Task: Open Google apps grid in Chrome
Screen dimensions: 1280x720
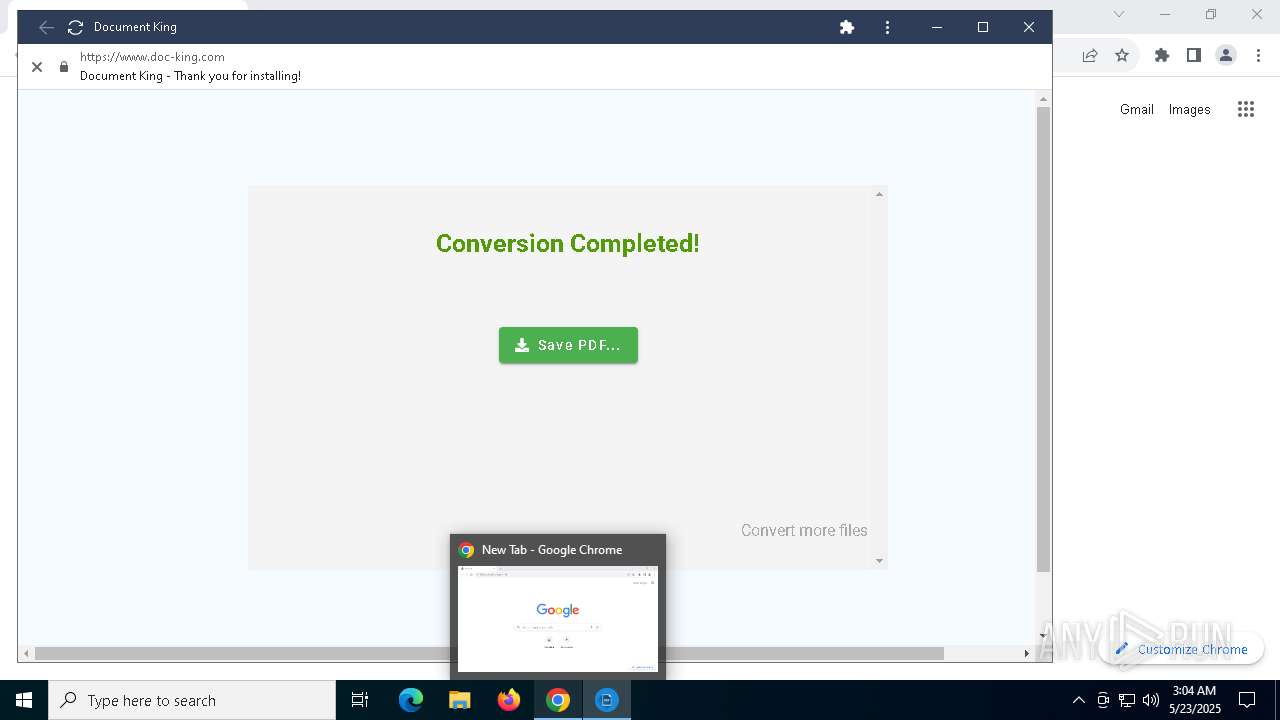Action: pos(1246,109)
